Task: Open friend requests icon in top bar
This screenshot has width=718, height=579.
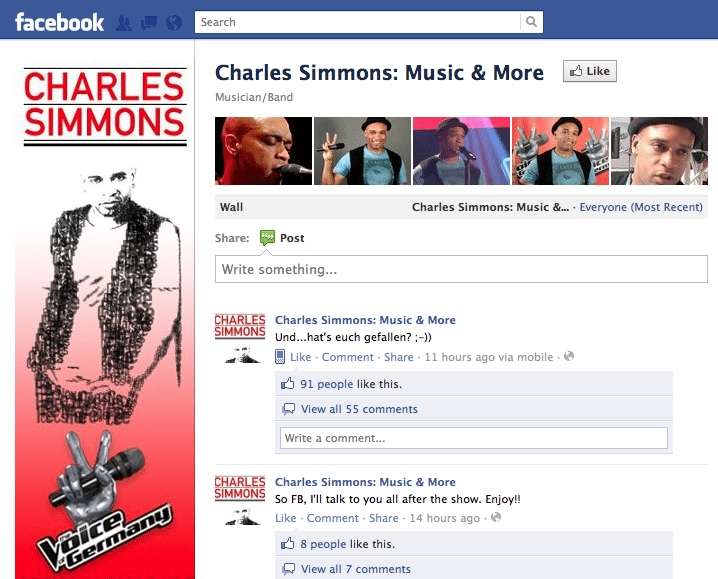Action: [124, 22]
